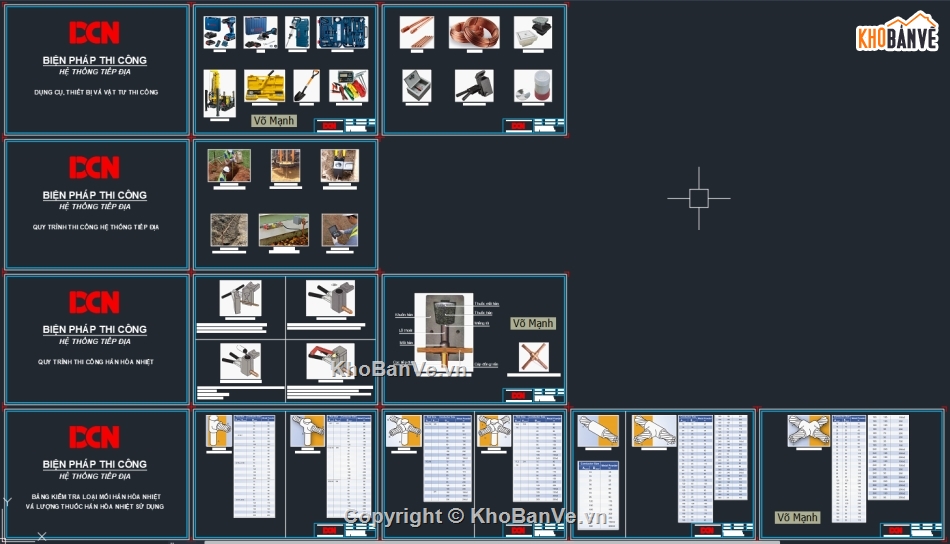
Task: Select the cordless drill kit image
Action: pyautogui.click(x=219, y=32)
